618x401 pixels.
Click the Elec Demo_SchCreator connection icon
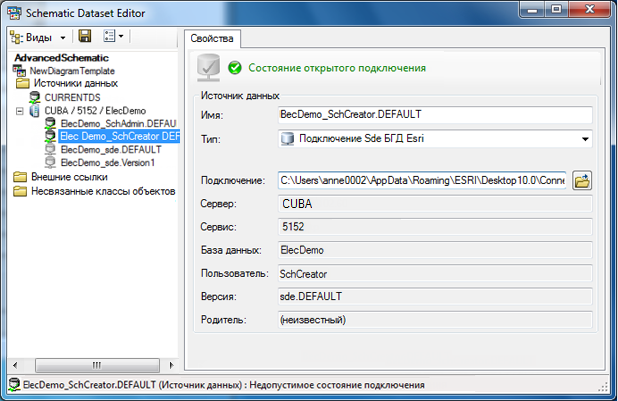coord(50,136)
